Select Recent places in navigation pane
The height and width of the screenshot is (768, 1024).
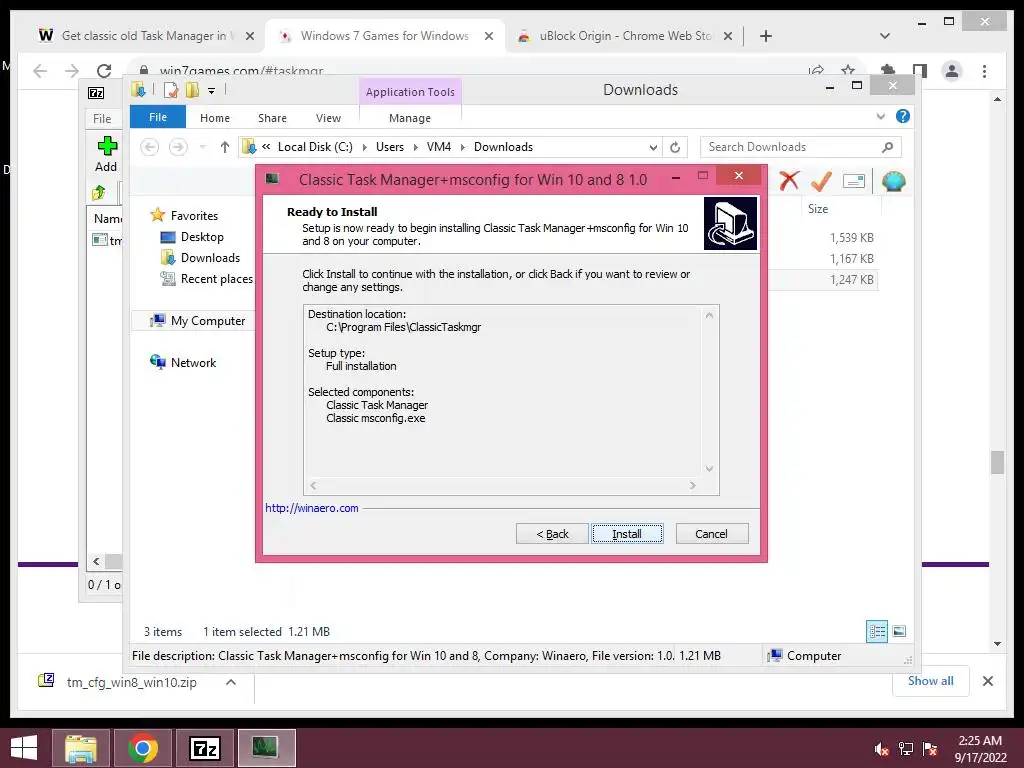click(x=206, y=279)
